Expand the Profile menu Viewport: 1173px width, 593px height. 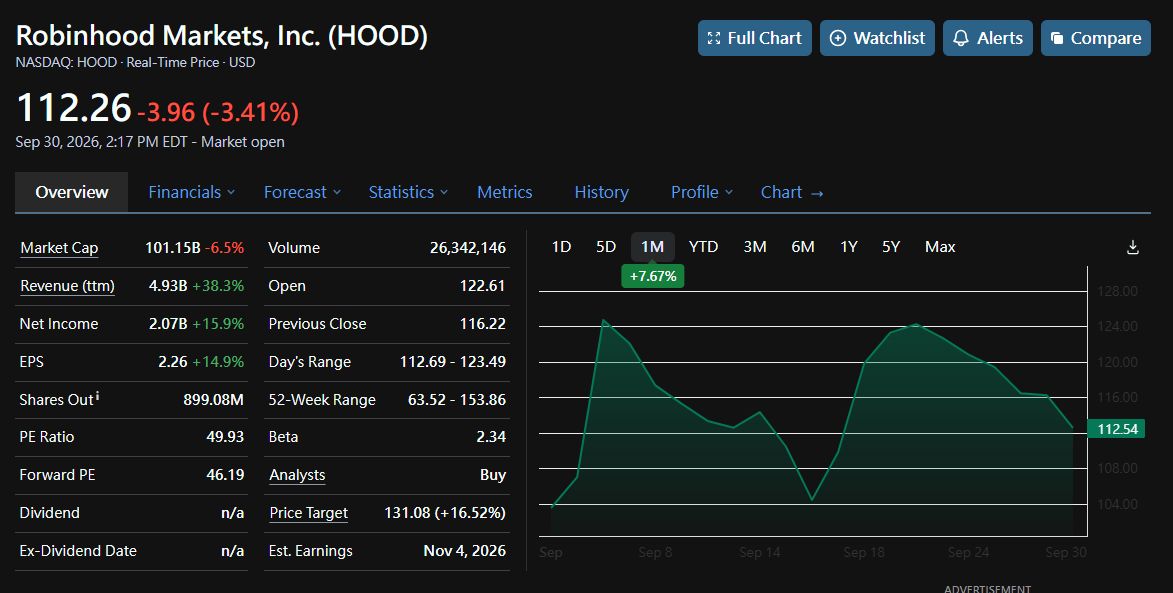[702, 192]
